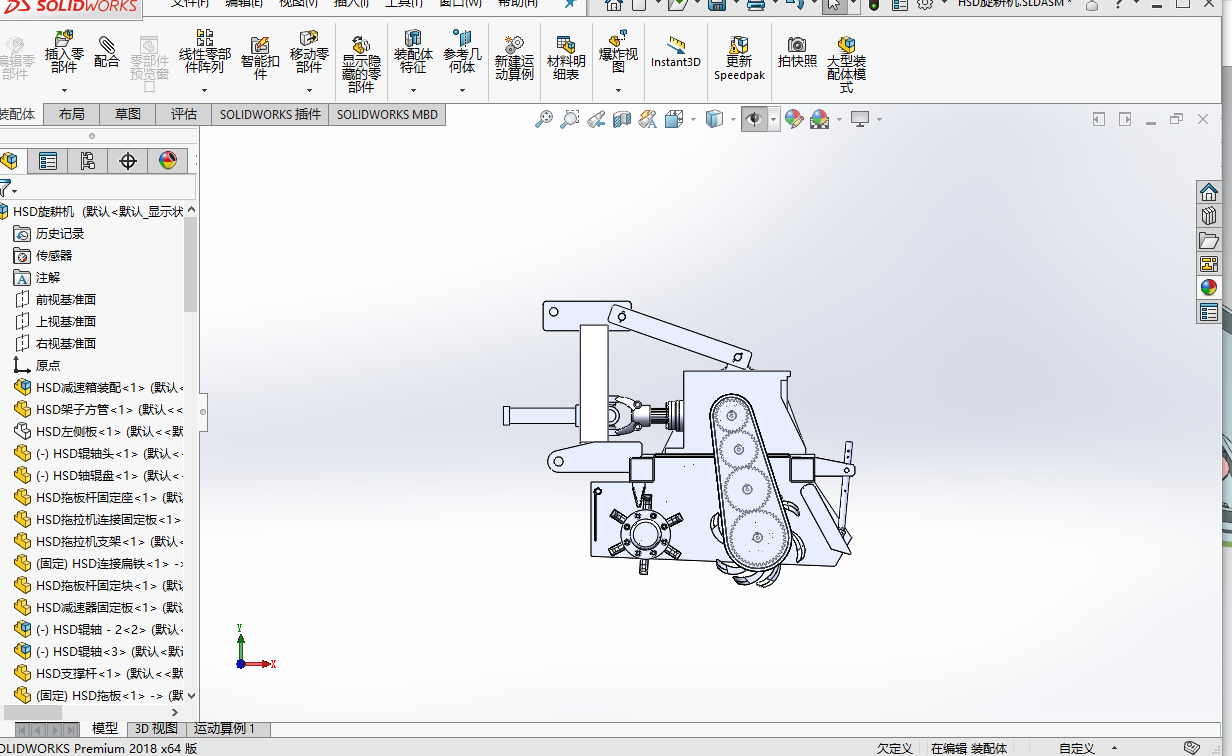Switch to SOLIDWORKS 插件 tab
The width and height of the screenshot is (1232, 756).
[x=271, y=114]
